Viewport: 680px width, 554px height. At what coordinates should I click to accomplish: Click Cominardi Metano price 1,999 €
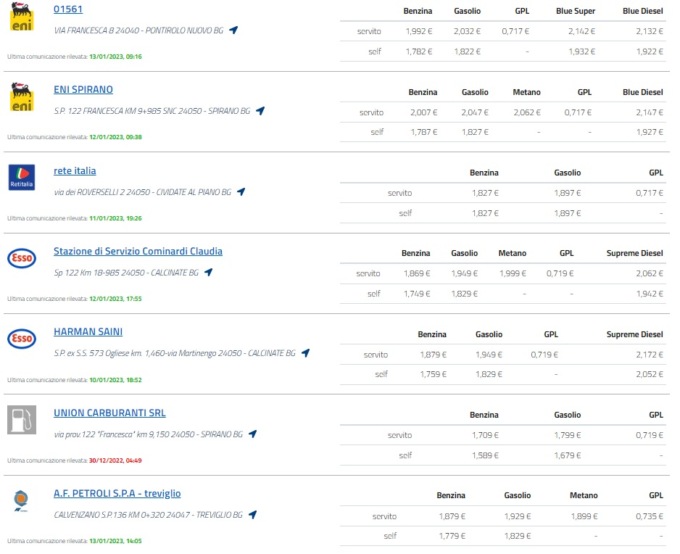pos(513,273)
